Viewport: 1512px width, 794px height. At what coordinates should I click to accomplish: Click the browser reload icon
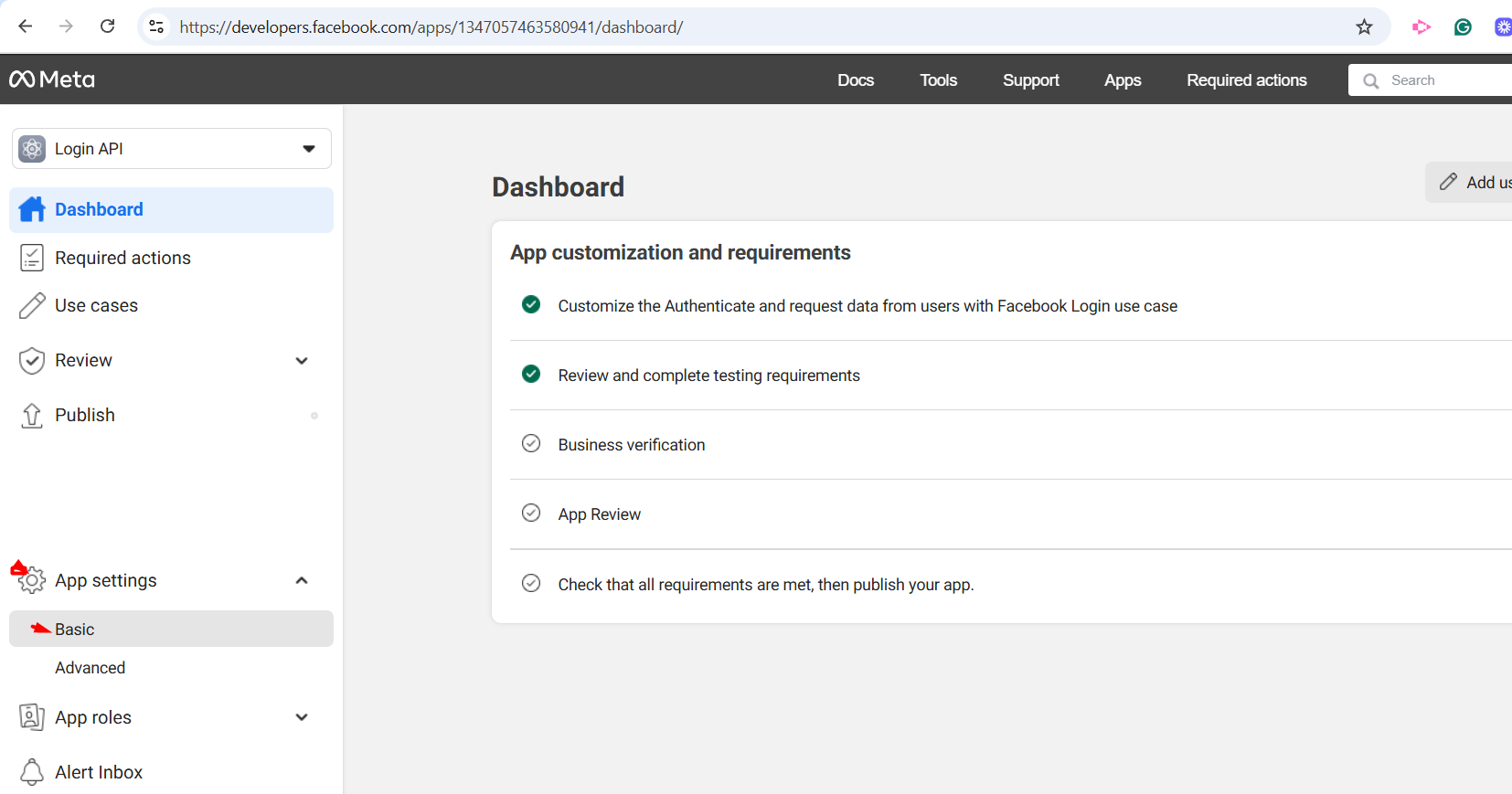click(x=107, y=26)
